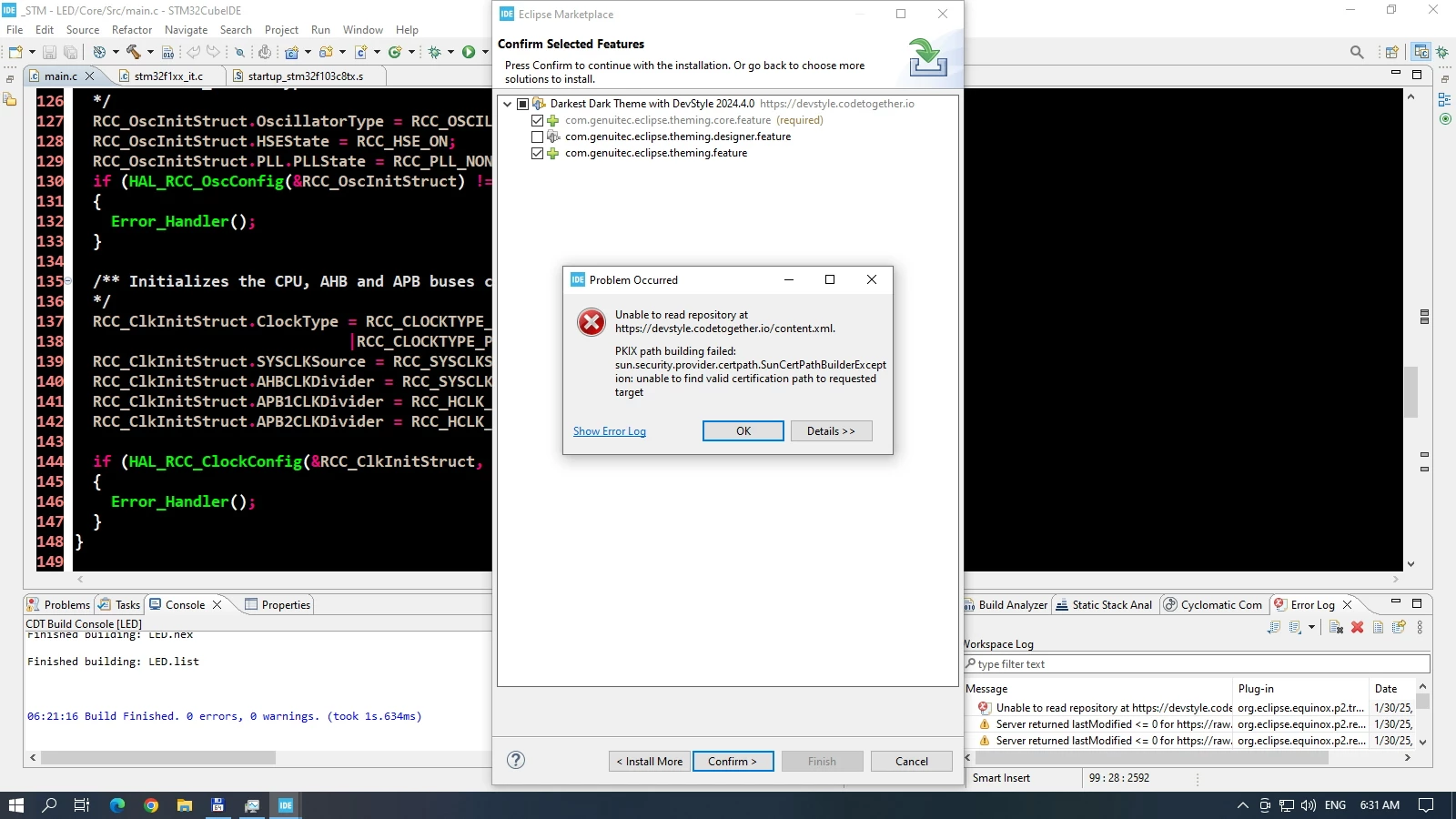Click the help question mark in Marketplace

point(516,760)
